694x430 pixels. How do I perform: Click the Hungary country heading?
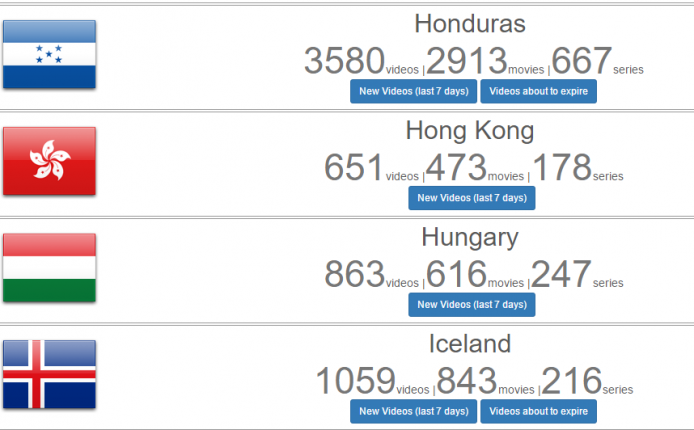coord(470,237)
